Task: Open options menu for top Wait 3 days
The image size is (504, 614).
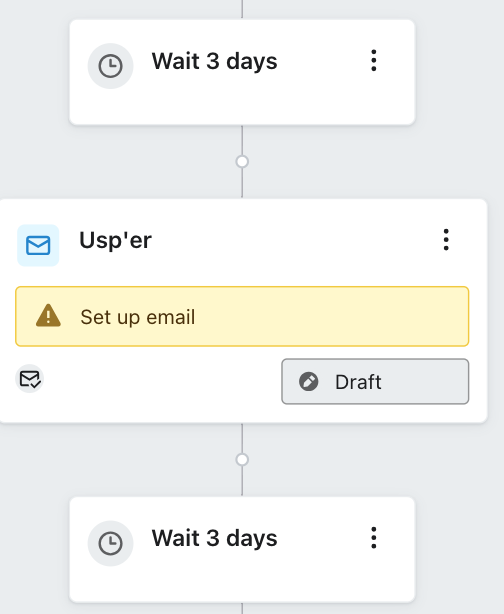Action: click(x=374, y=61)
